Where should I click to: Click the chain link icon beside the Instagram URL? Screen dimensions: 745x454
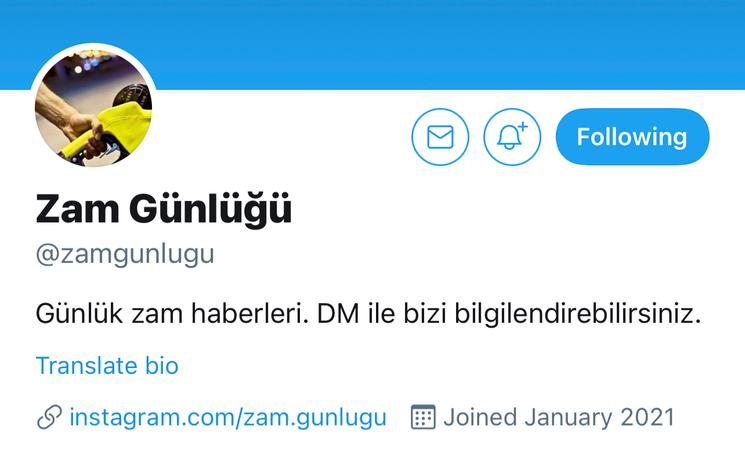(x=49, y=417)
